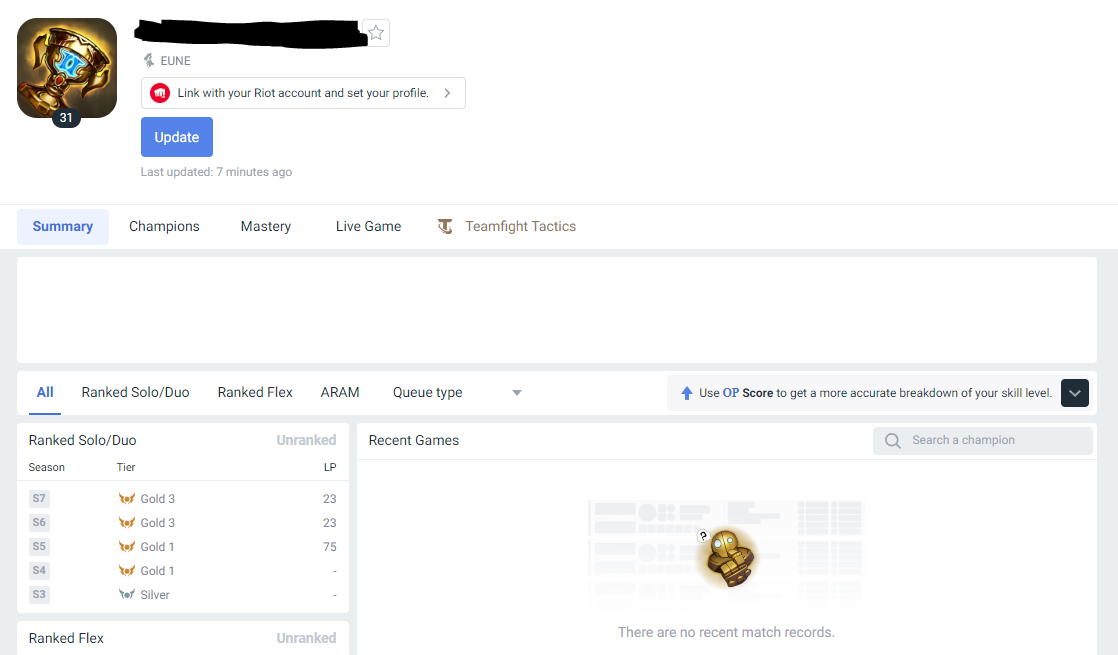
Task: Open the Queue type dropdown
Action: pyautogui.click(x=457, y=393)
